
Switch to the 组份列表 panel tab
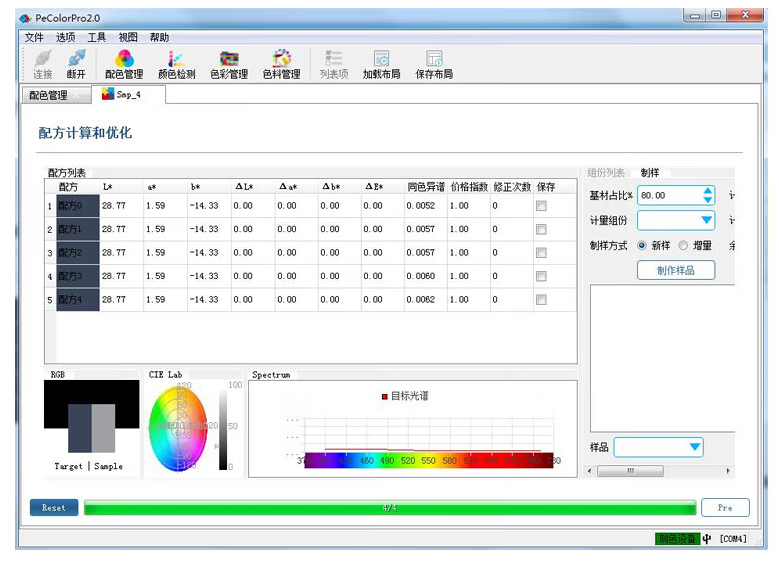point(606,173)
